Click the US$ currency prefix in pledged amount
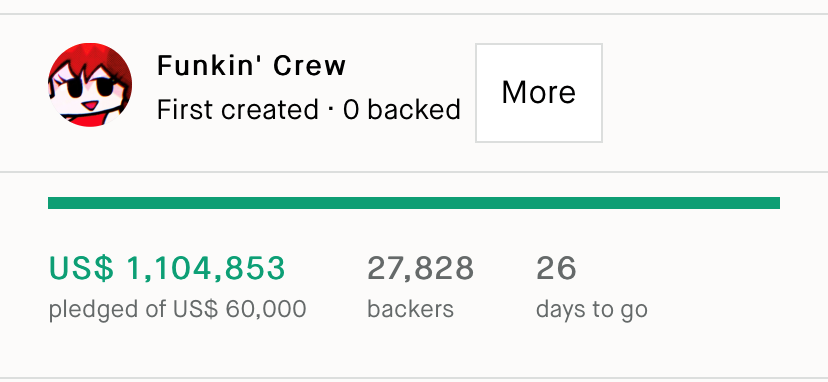Screen dimensions: 828x382 tap(81, 268)
